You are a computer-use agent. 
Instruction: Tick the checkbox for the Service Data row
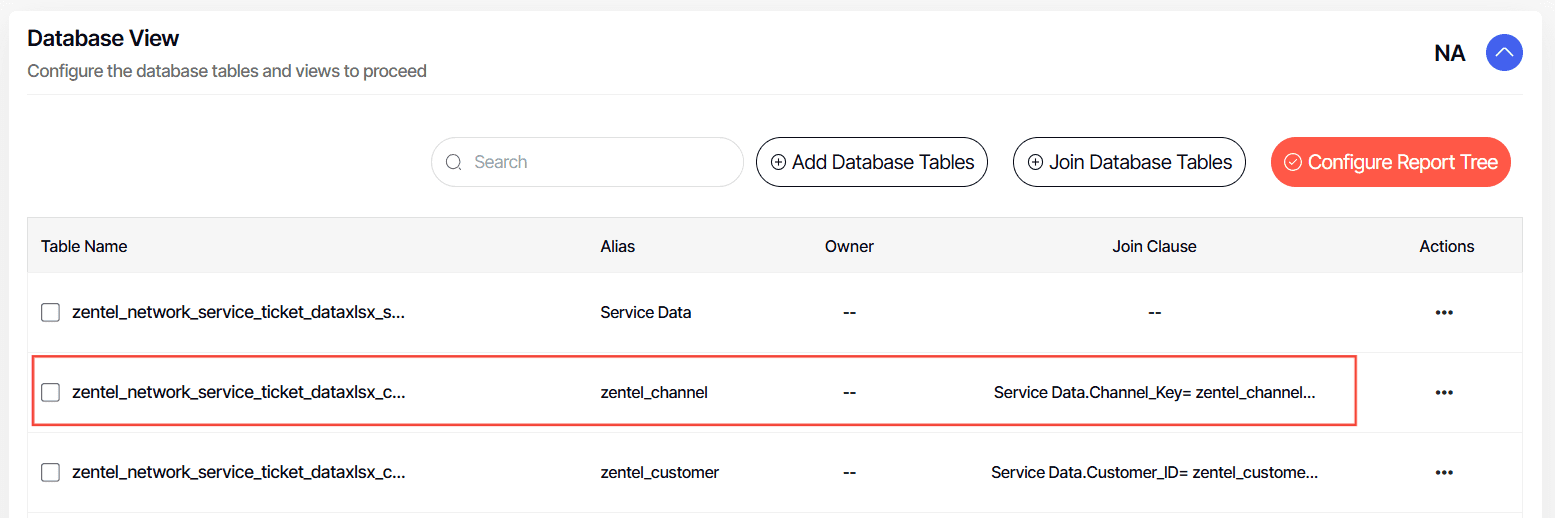click(x=50, y=313)
